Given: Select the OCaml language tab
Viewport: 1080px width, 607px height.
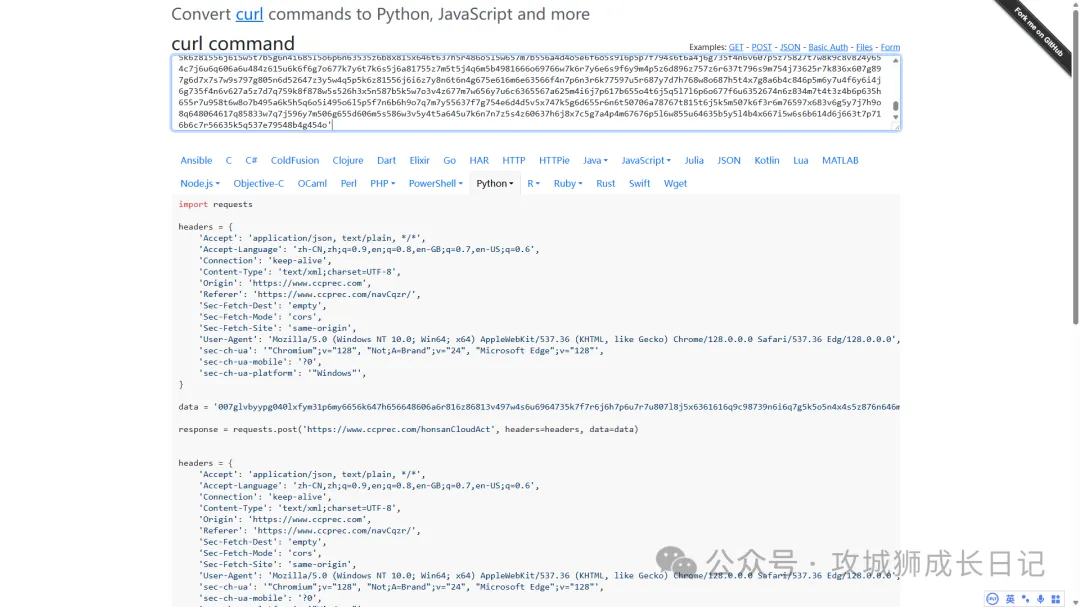Looking at the screenshot, I should pyautogui.click(x=312, y=183).
